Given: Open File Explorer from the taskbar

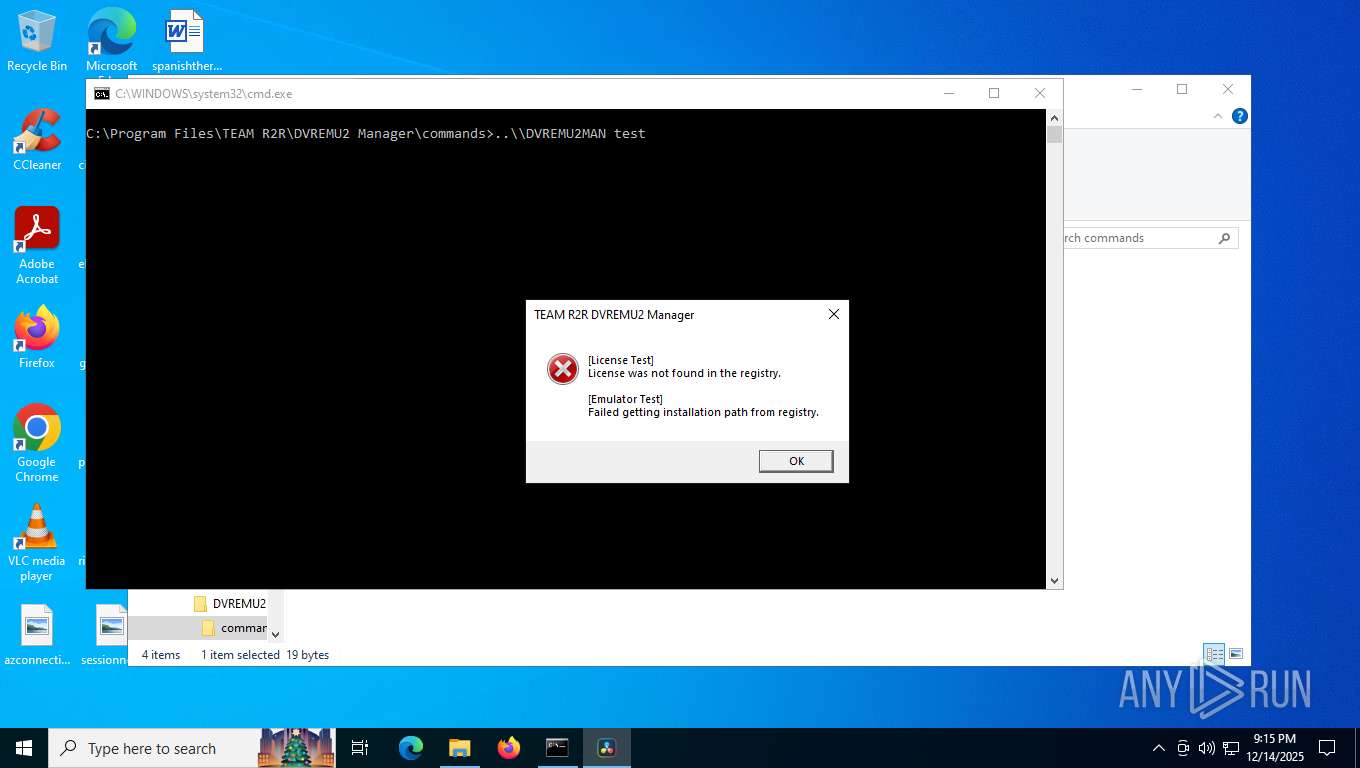Looking at the screenshot, I should (460, 748).
